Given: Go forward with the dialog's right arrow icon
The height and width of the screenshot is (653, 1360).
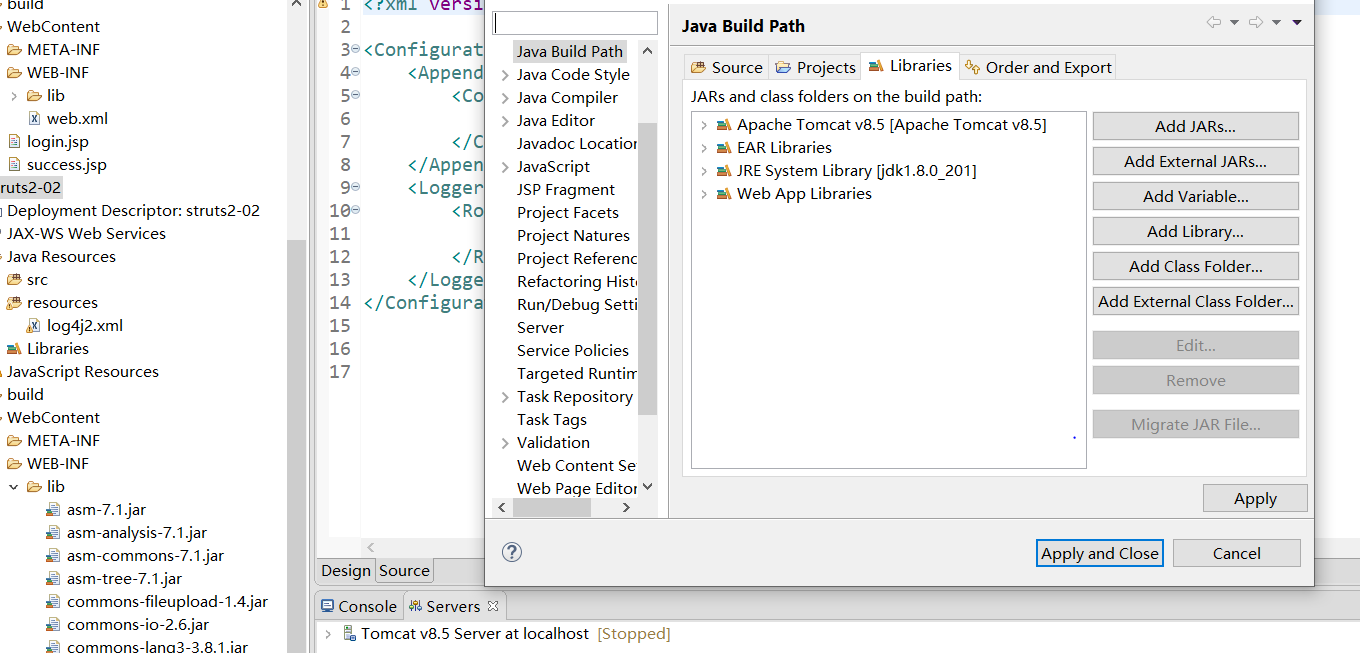Looking at the screenshot, I should pyautogui.click(x=1256, y=22).
